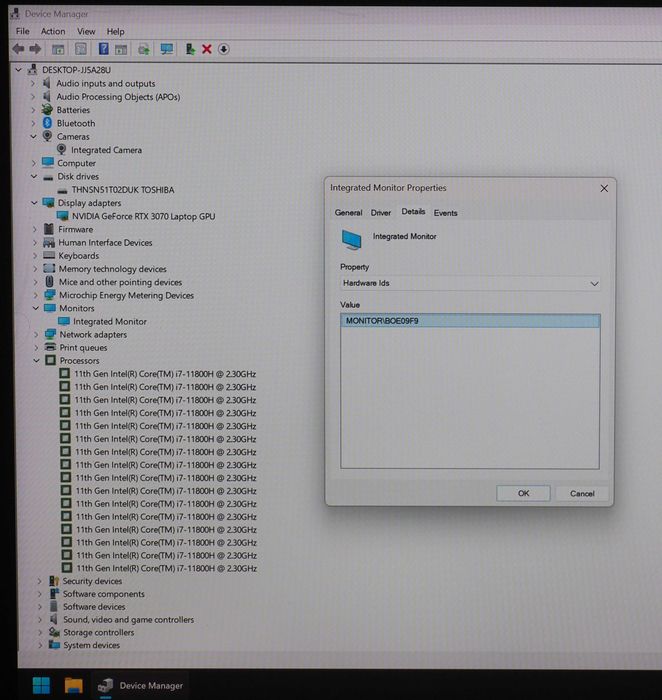662x700 pixels.
Task: Click the Disable device down-arrow icon
Action: point(224,49)
